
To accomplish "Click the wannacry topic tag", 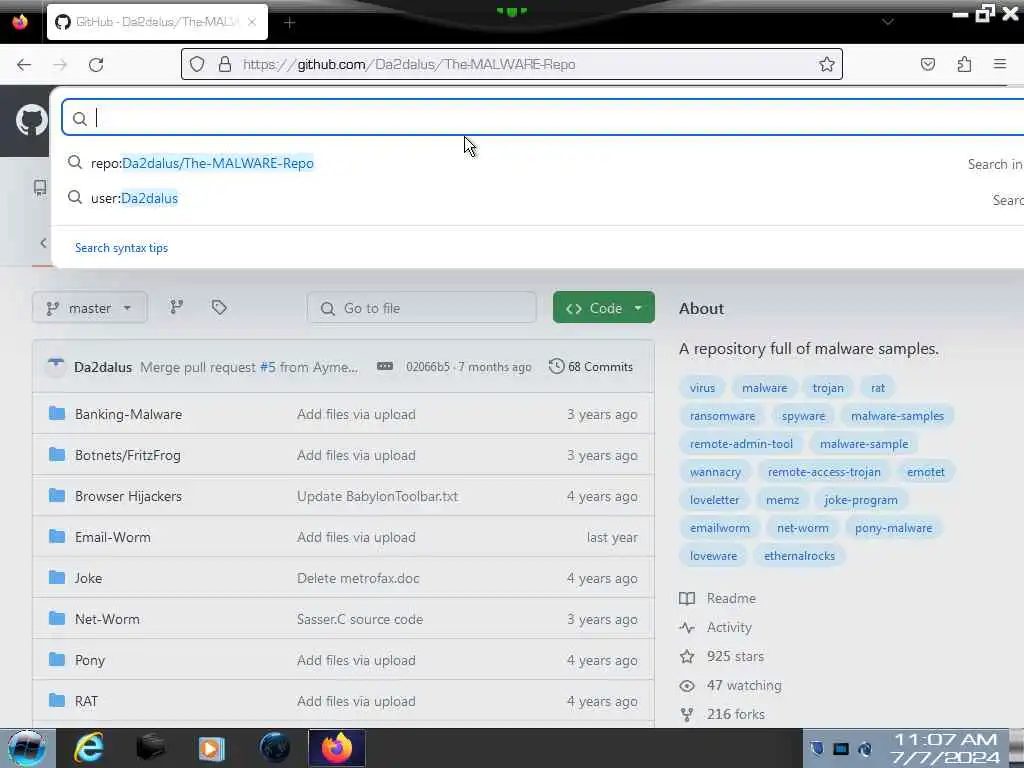I will click(715, 472).
